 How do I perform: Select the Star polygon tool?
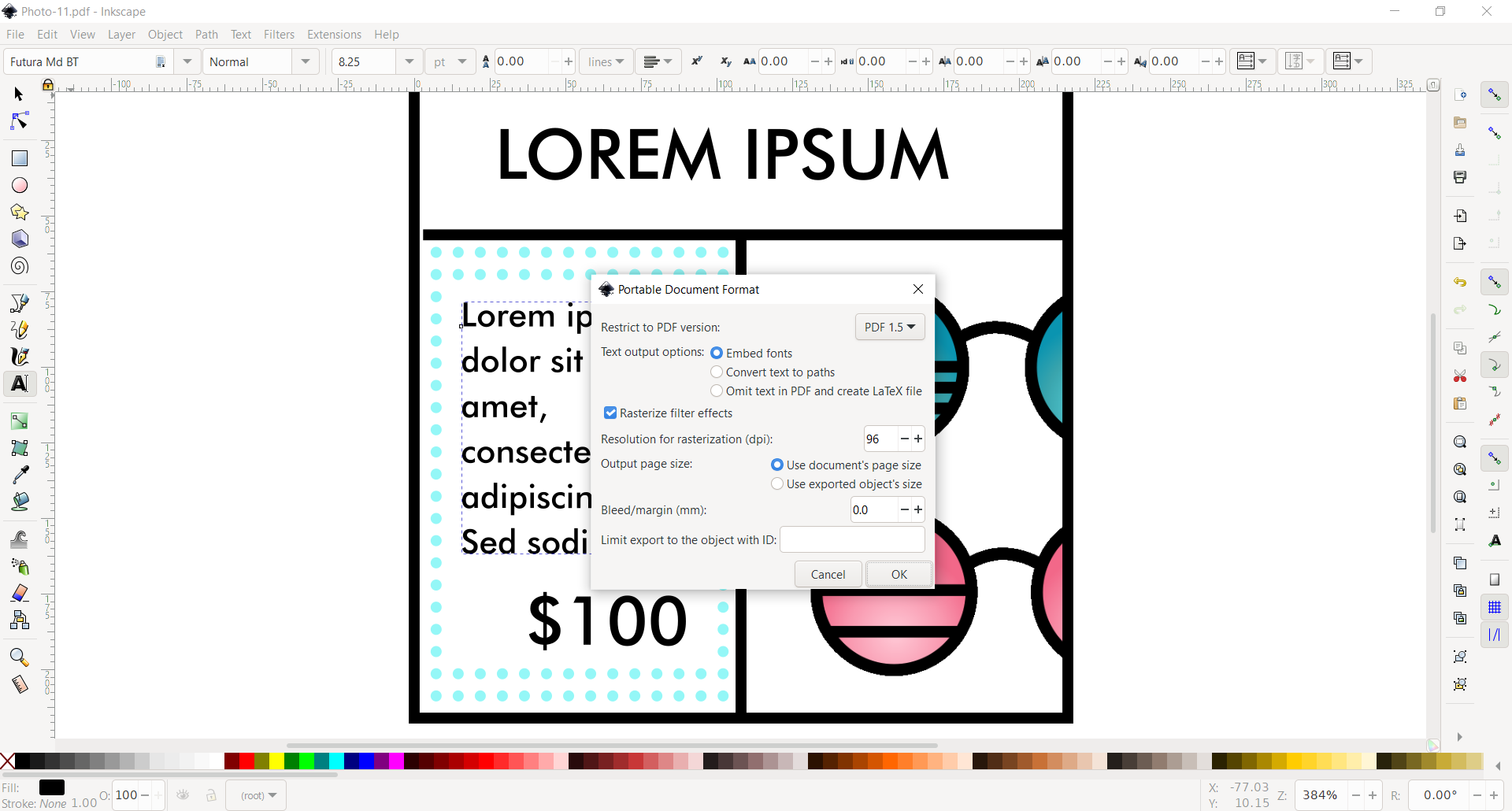tap(20, 213)
